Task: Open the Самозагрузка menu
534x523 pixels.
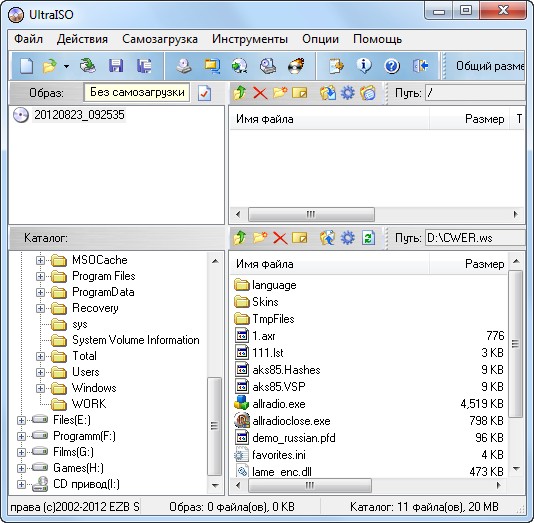Action: click(160, 39)
